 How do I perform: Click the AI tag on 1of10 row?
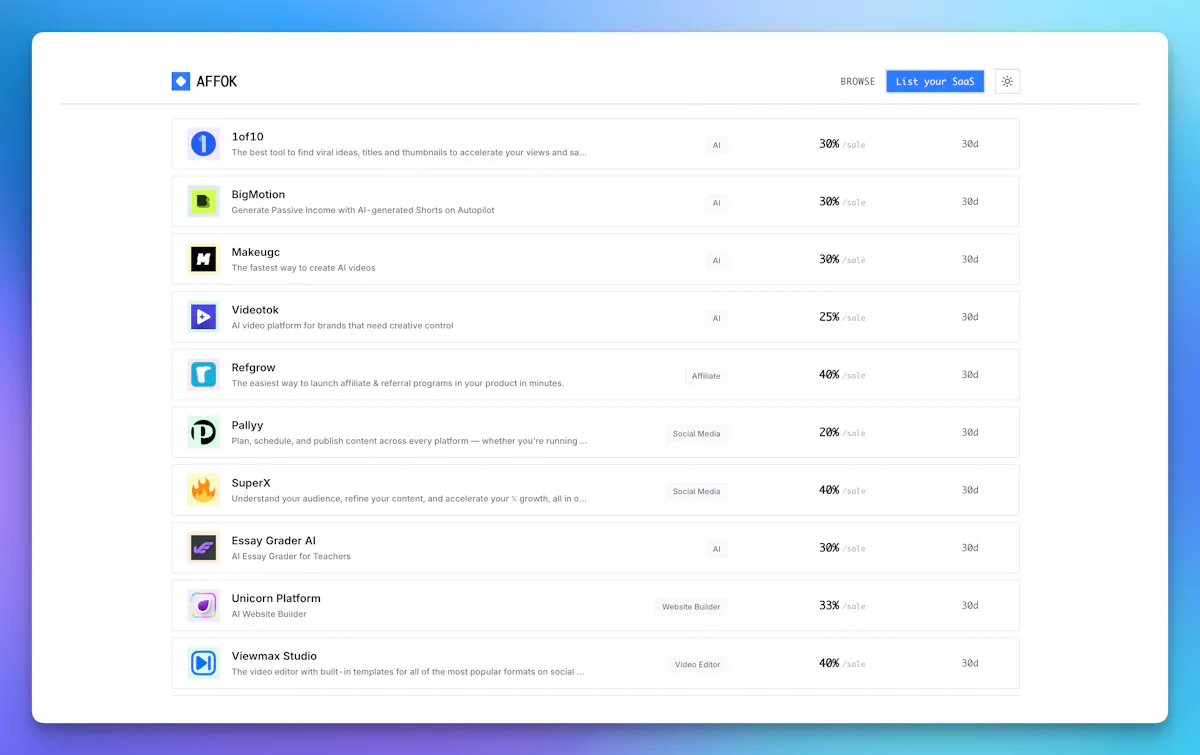716,145
